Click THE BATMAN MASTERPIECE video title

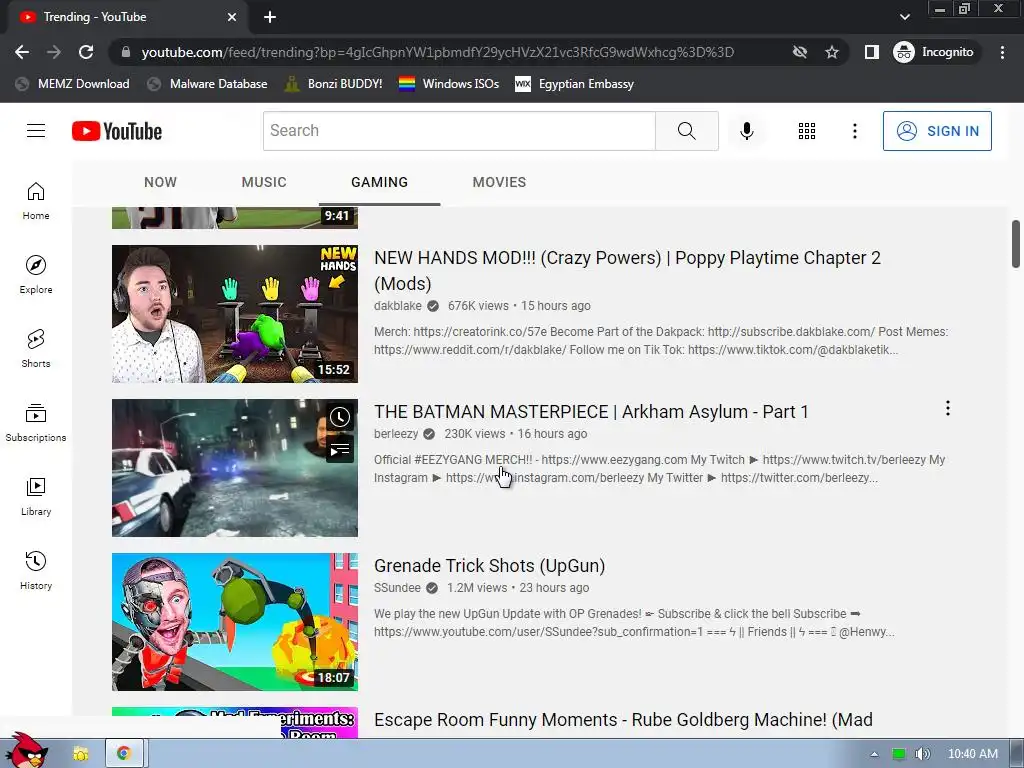[x=591, y=411]
